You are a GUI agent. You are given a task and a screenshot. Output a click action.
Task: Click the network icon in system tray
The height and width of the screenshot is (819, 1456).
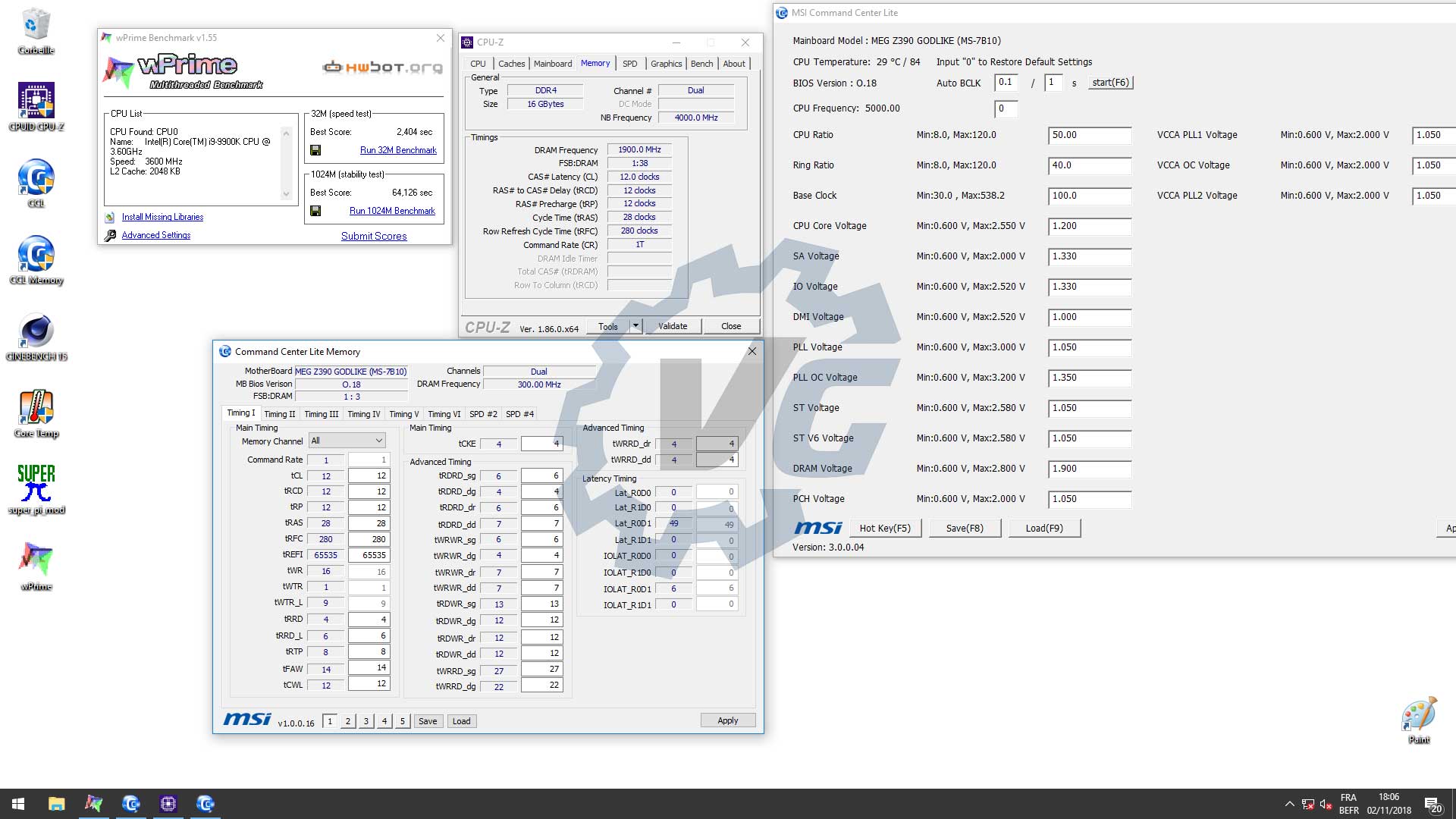coord(1308,804)
